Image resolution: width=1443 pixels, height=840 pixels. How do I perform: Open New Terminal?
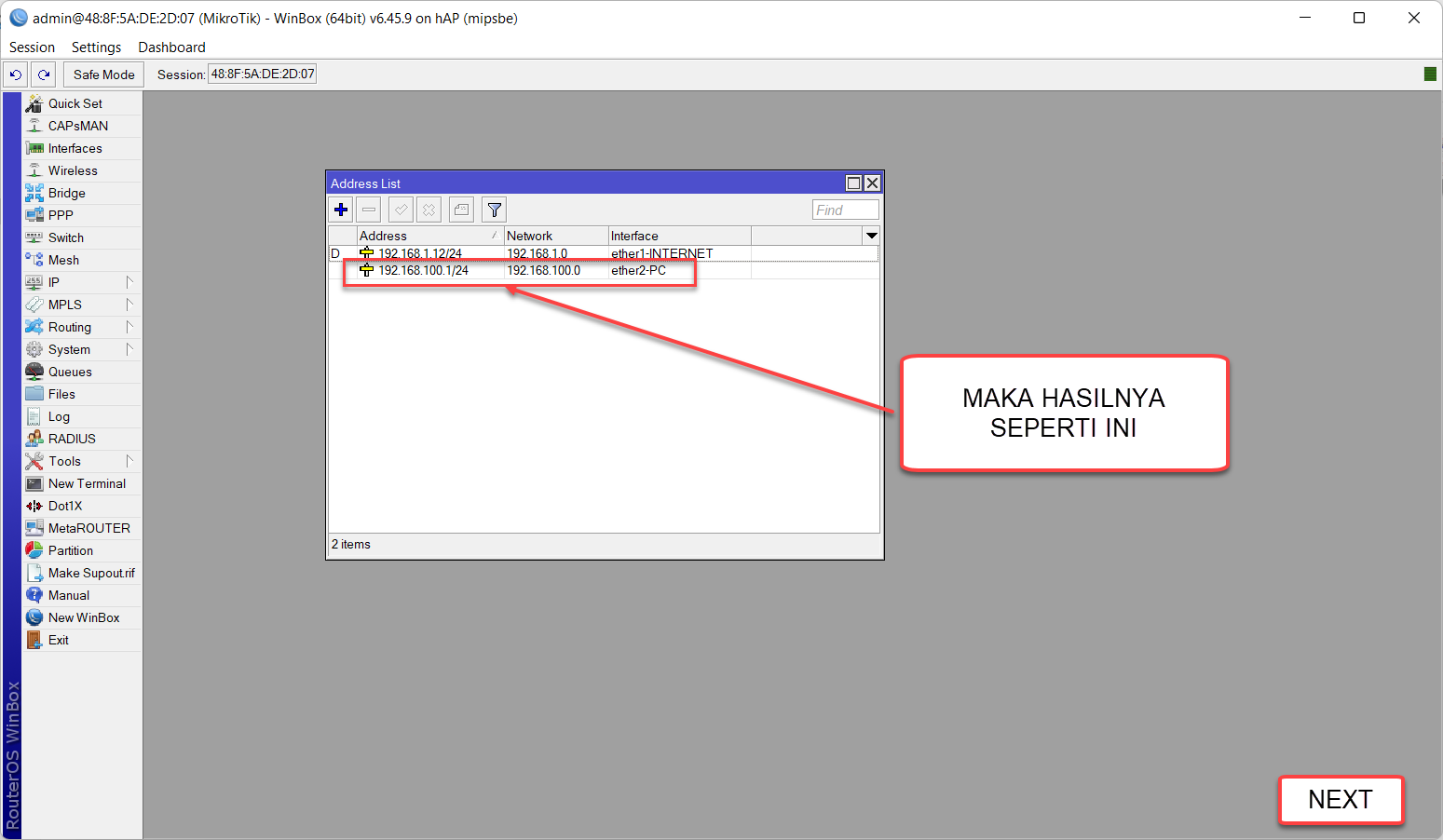[82, 483]
